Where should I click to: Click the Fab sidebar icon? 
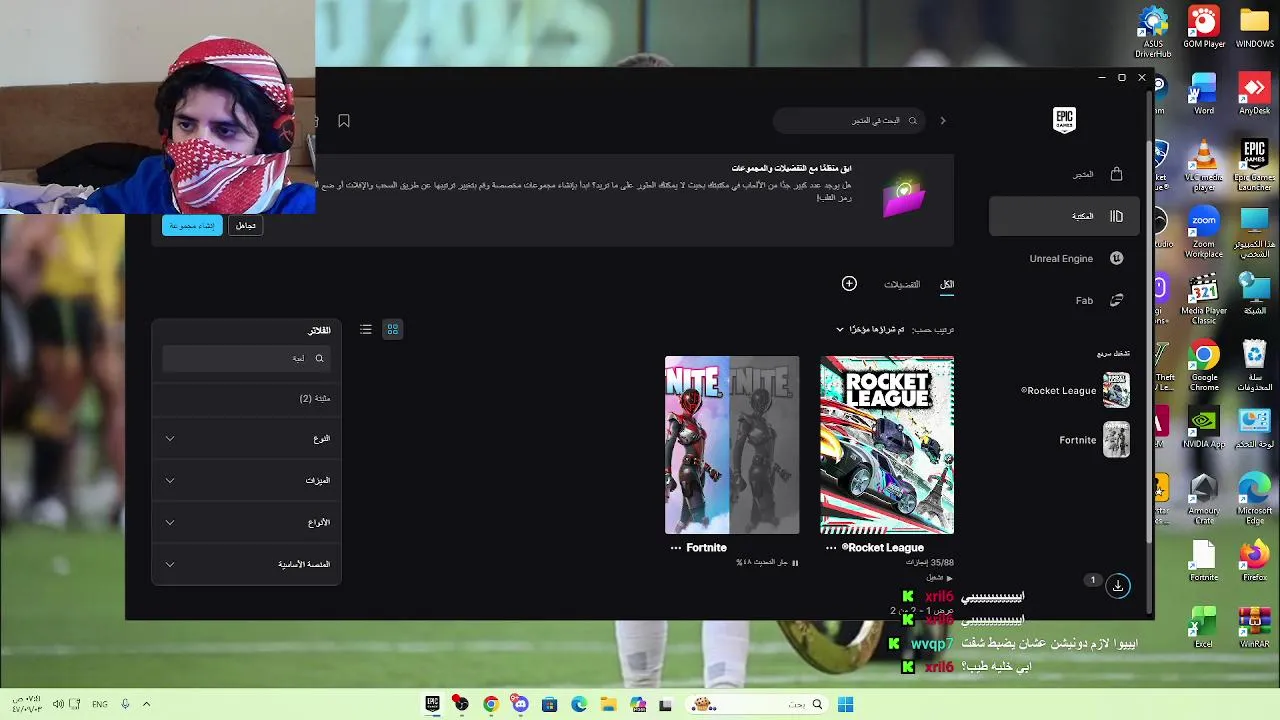coord(1117,300)
